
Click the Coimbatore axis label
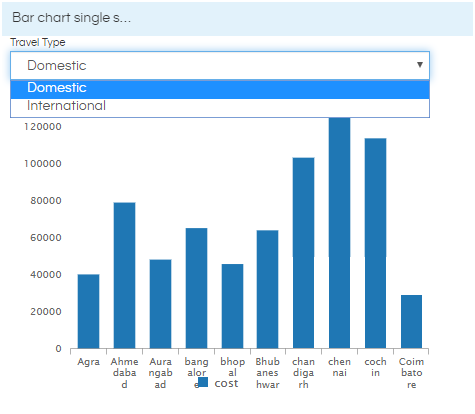pos(411,373)
